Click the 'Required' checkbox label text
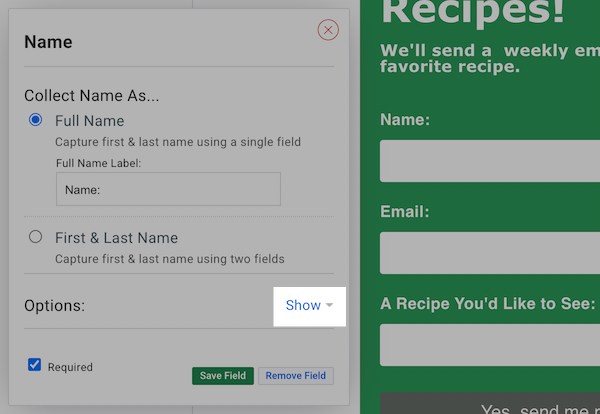 click(x=70, y=367)
